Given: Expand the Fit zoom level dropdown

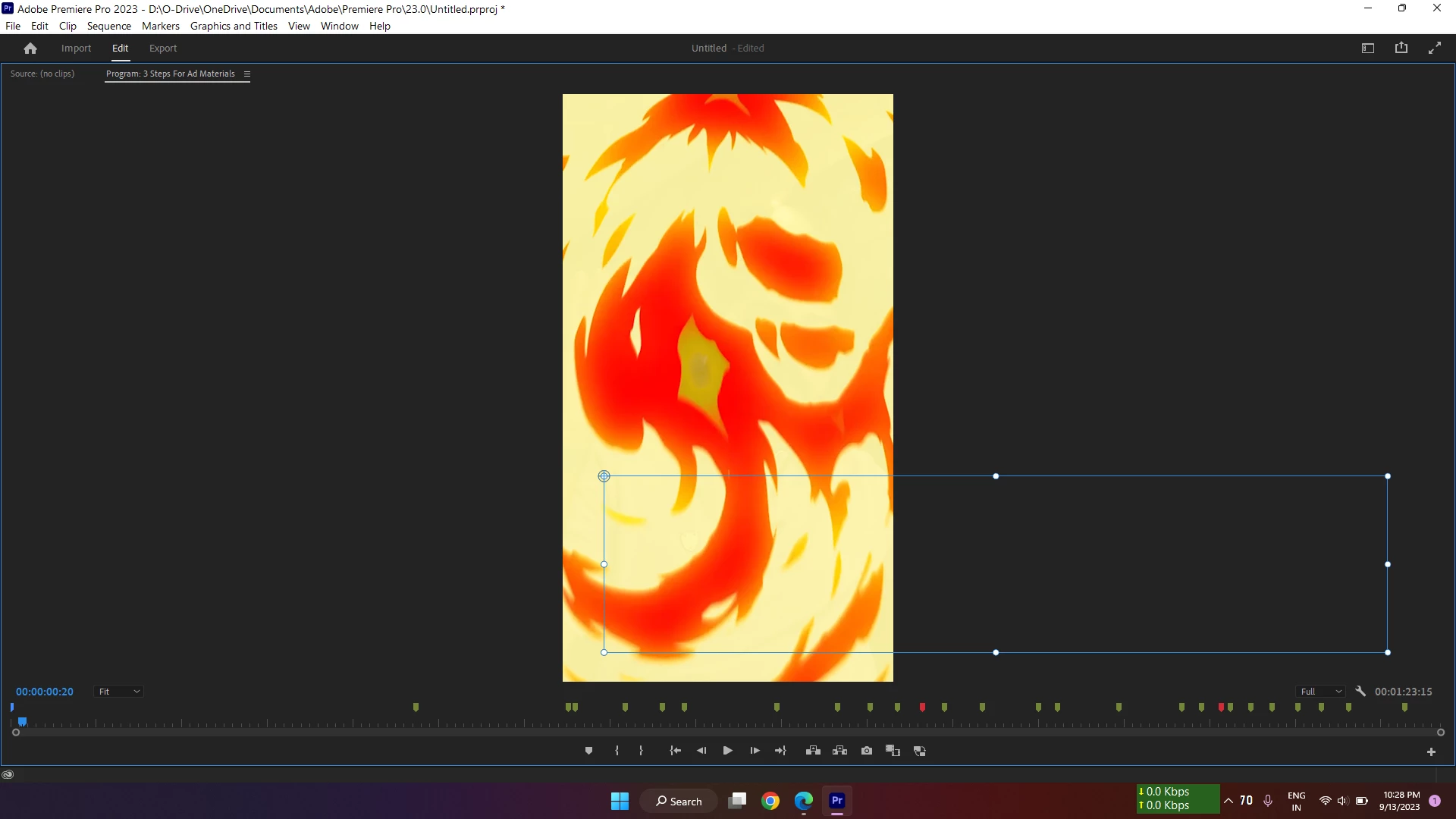Looking at the screenshot, I should (119, 692).
